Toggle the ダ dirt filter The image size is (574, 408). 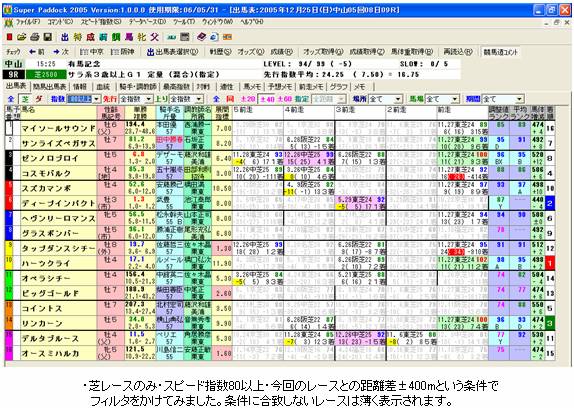click(x=39, y=99)
